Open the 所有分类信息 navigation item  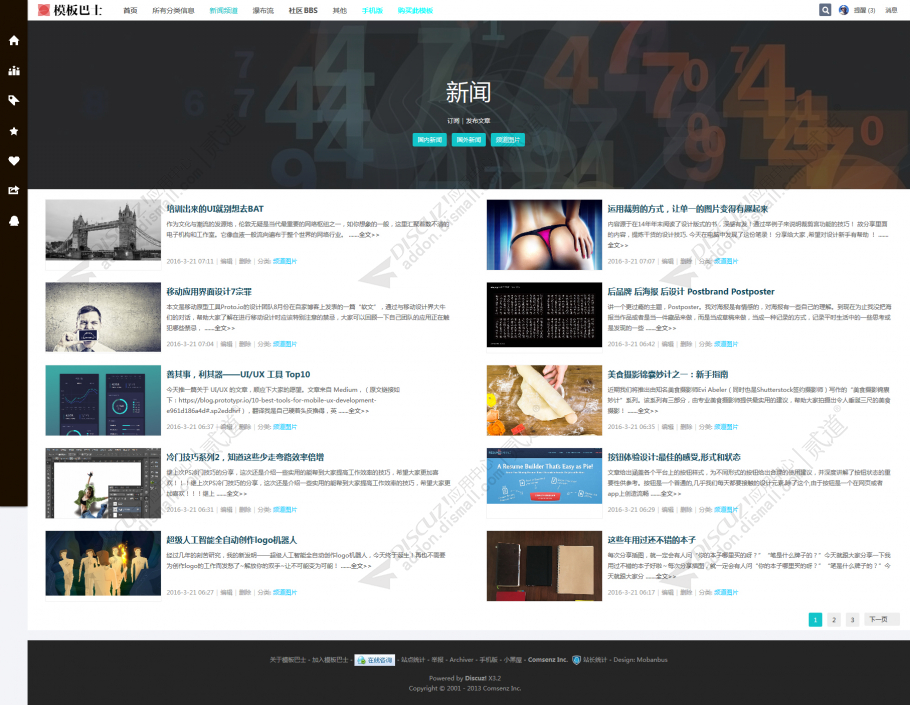point(174,10)
